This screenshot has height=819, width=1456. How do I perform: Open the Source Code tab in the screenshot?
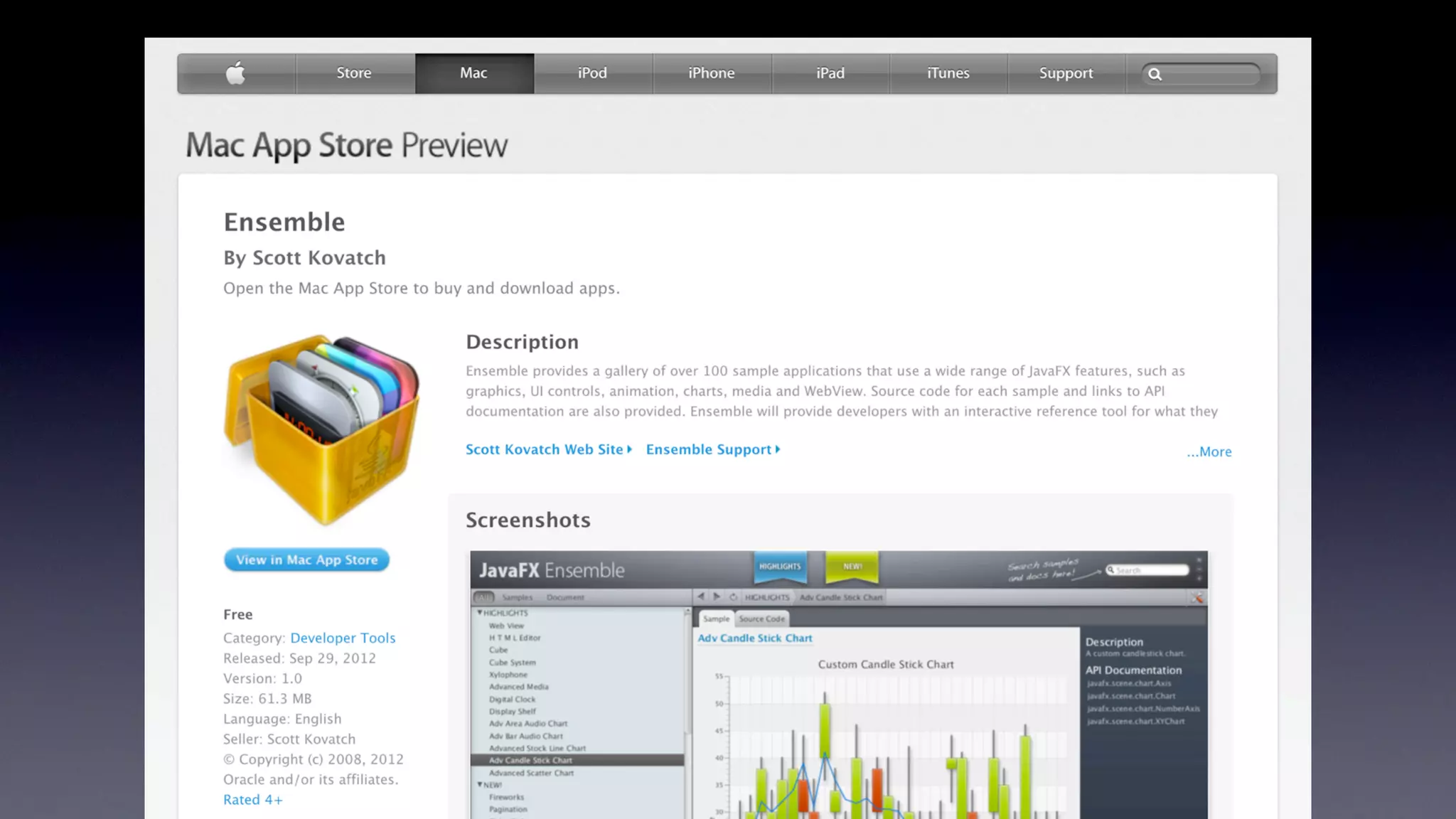click(x=761, y=619)
